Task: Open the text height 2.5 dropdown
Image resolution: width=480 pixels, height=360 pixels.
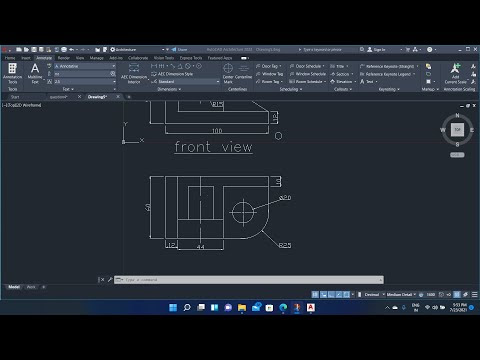Action: coord(85,81)
